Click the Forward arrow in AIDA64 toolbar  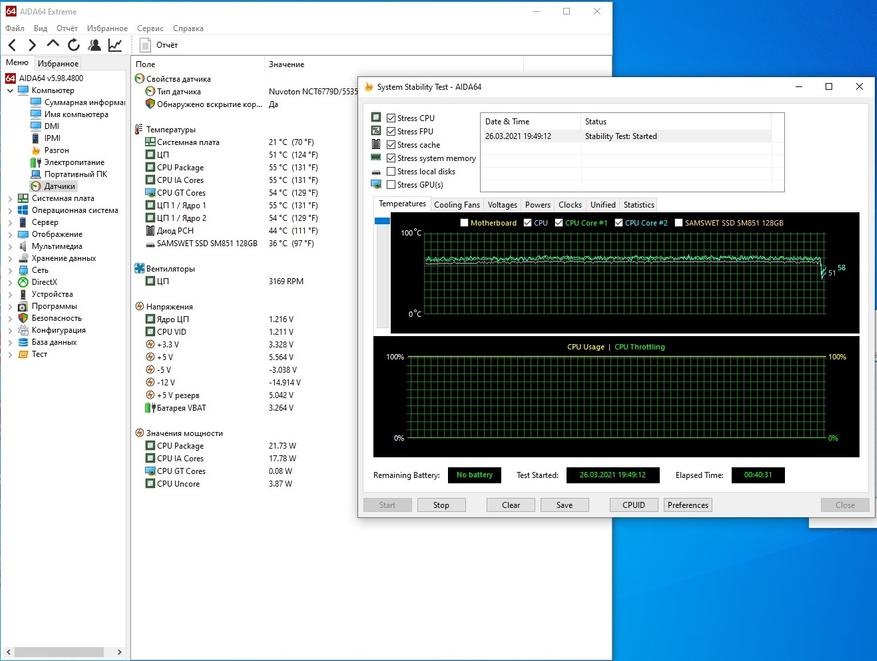point(32,45)
